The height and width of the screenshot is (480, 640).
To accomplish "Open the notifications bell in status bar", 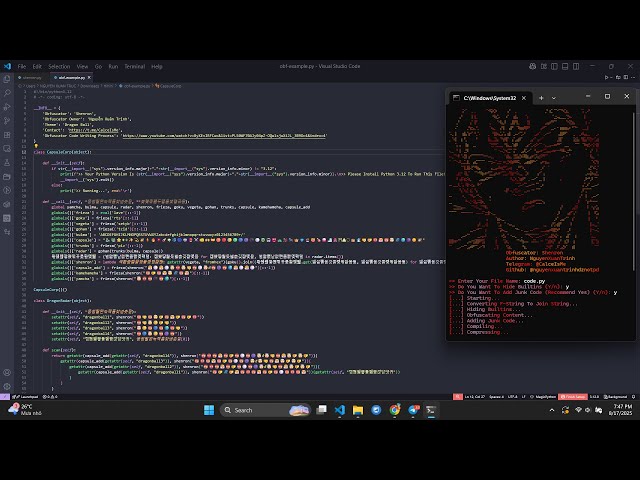I will tap(633, 396).
